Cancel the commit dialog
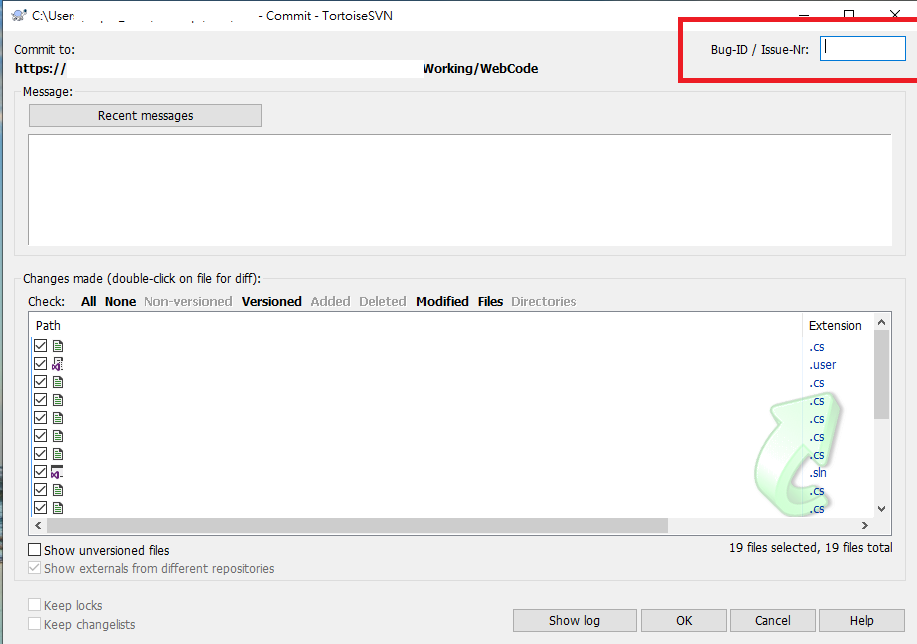Image resolution: width=917 pixels, height=644 pixels. pos(773,620)
